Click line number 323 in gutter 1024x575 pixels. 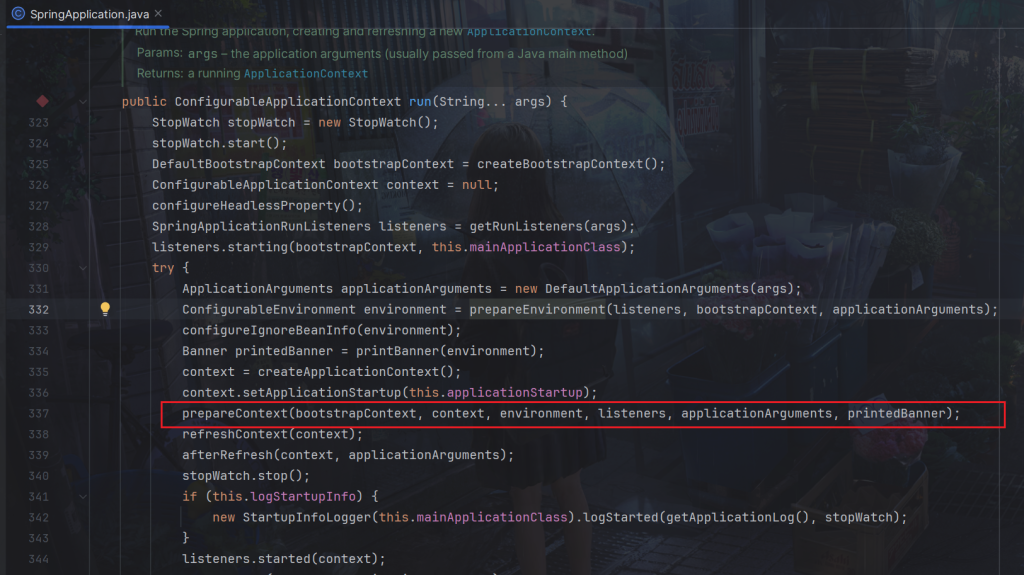click(38, 122)
